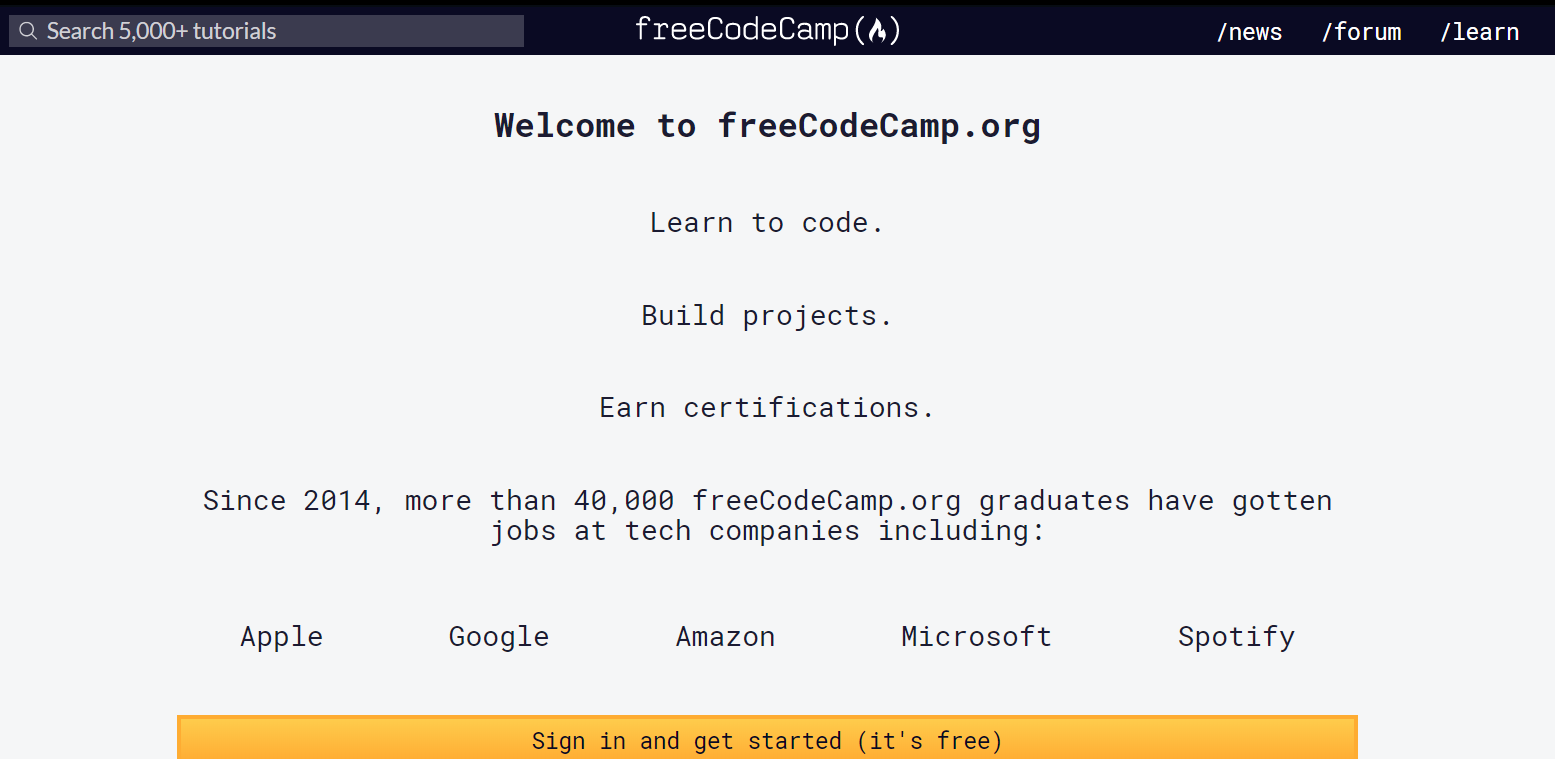Navigate to the /learn section
This screenshot has height=759, width=1555.
coord(1479,32)
